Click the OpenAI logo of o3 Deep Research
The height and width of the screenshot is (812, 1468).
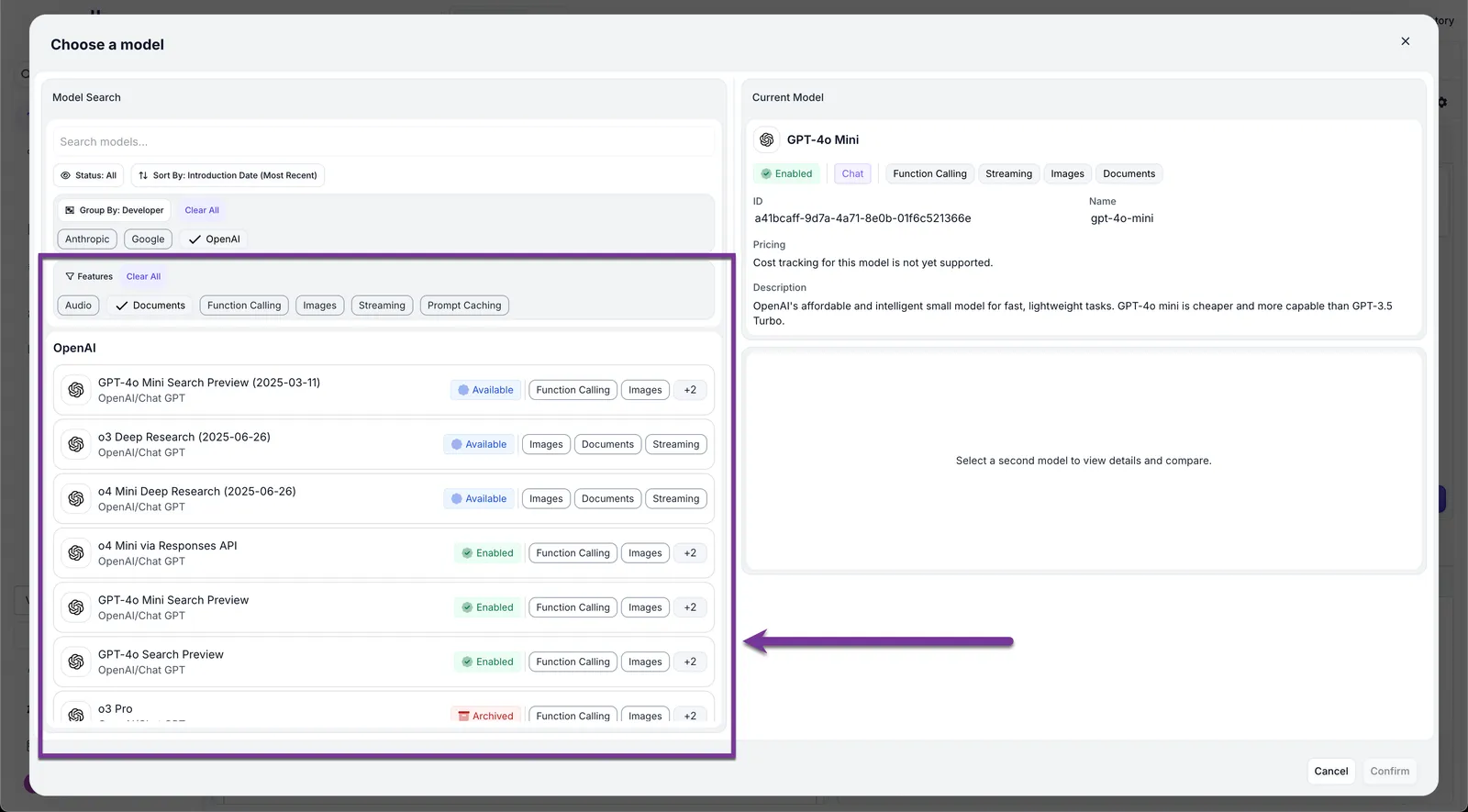click(76, 444)
